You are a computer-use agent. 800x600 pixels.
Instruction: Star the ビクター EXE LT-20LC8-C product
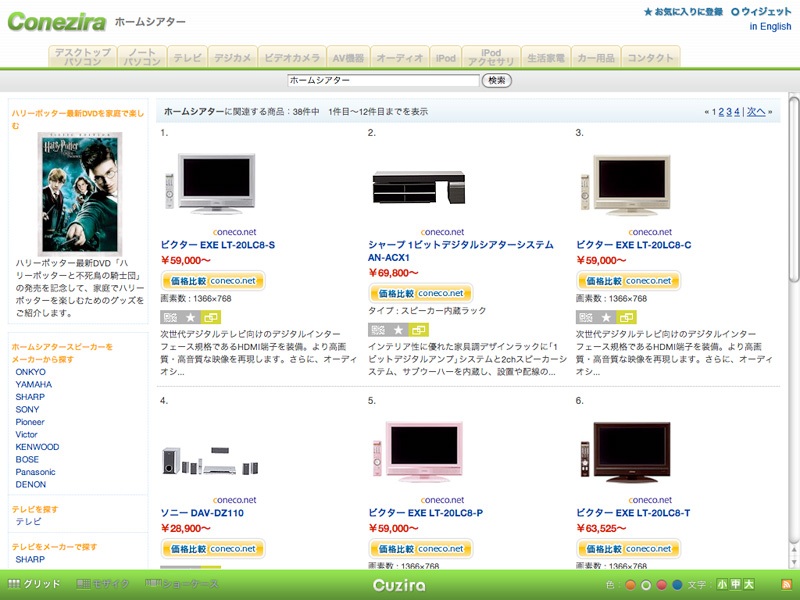point(606,317)
